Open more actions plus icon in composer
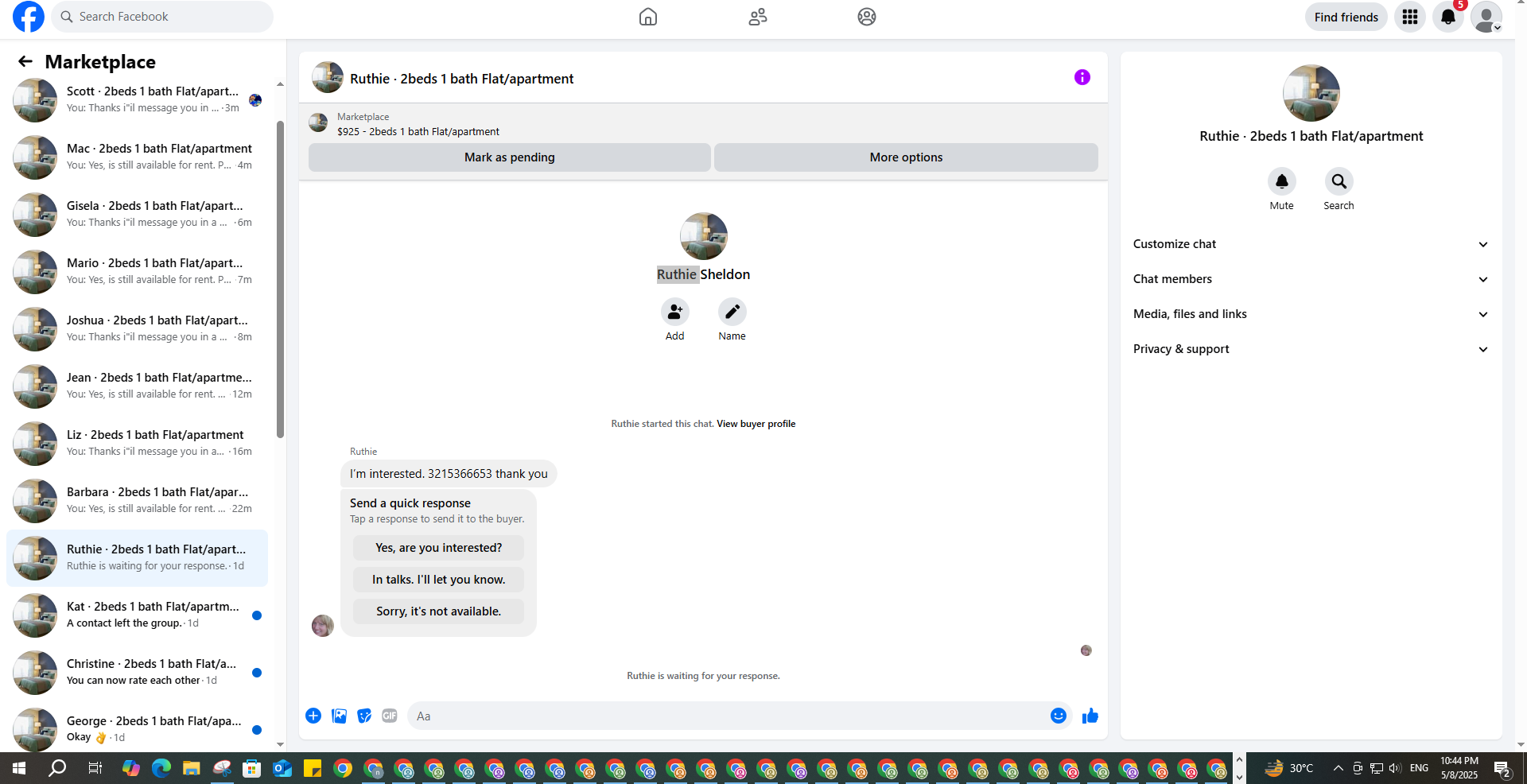Image resolution: width=1527 pixels, height=784 pixels. tap(313, 716)
